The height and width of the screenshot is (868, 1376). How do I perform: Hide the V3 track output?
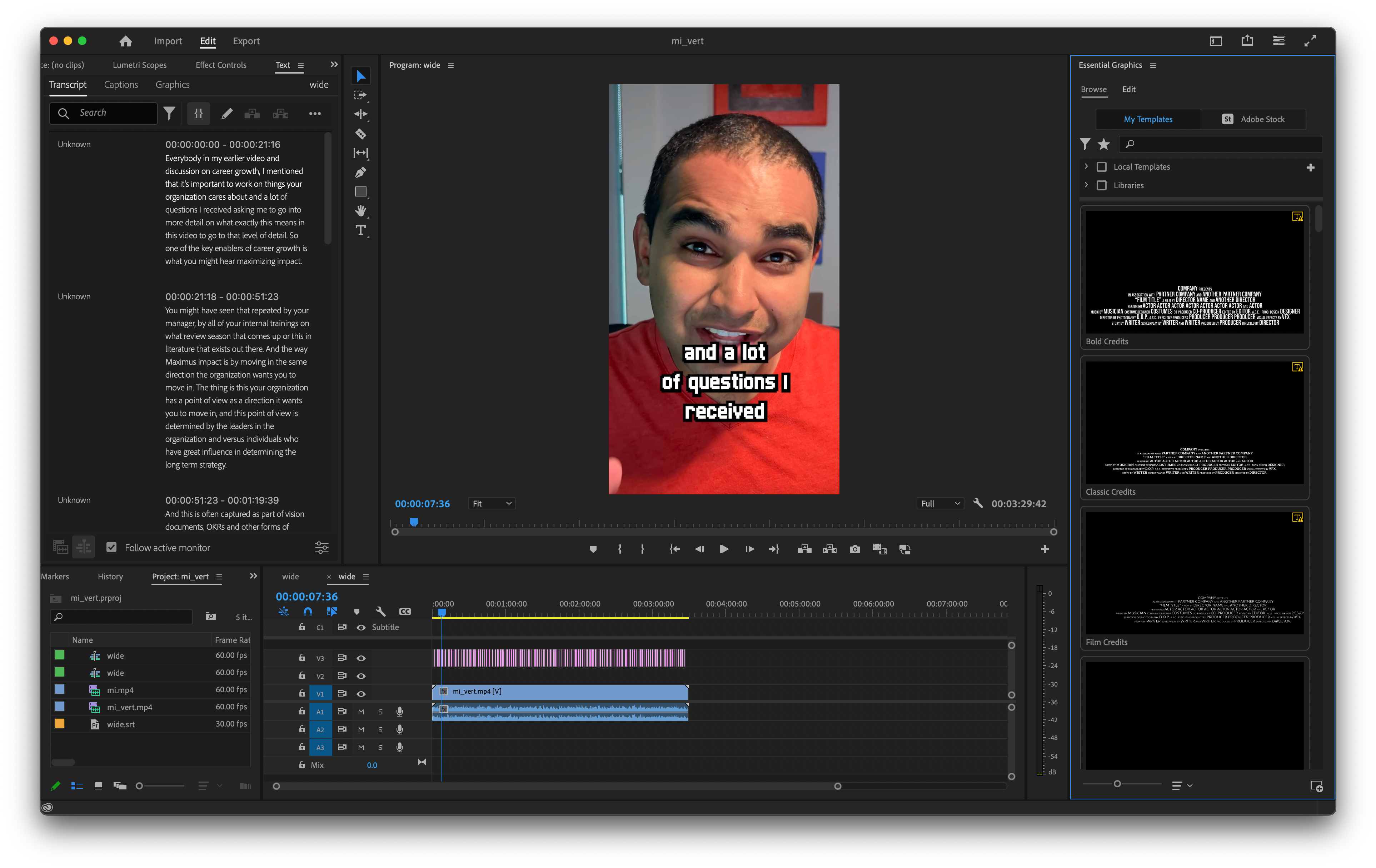pyautogui.click(x=361, y=658)
